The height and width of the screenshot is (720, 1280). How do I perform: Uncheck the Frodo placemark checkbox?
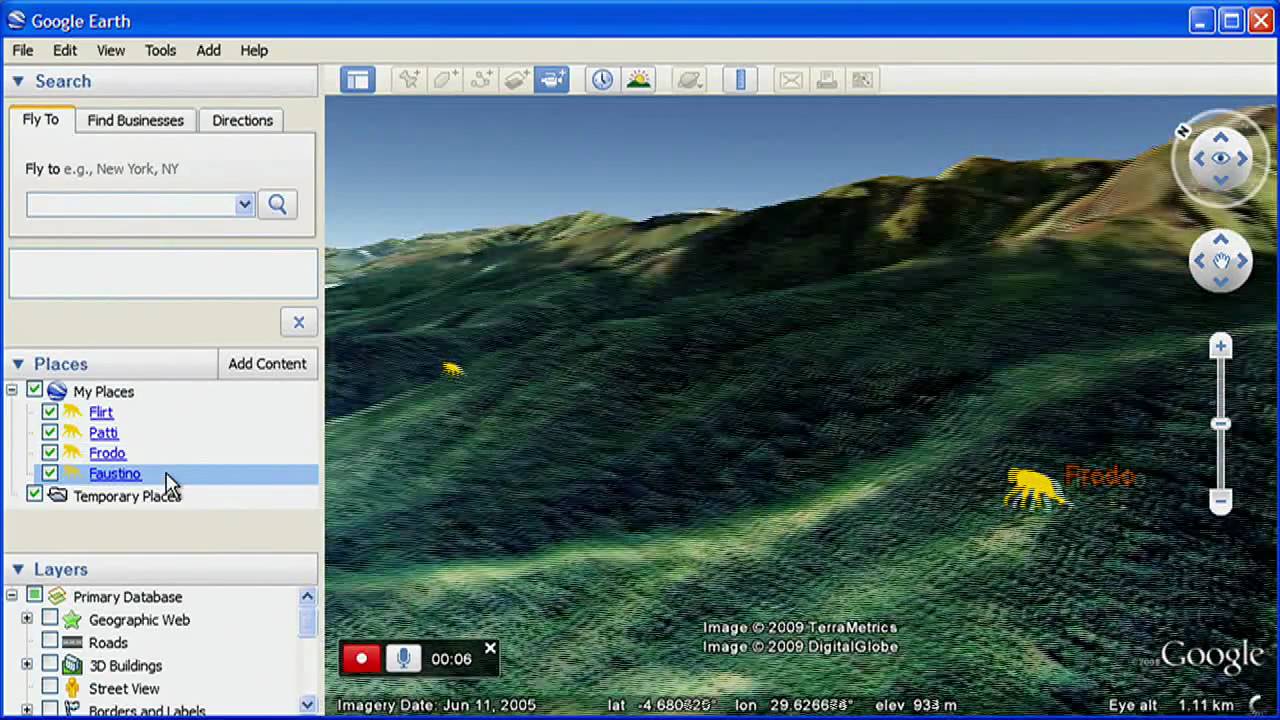pos(49,452)
